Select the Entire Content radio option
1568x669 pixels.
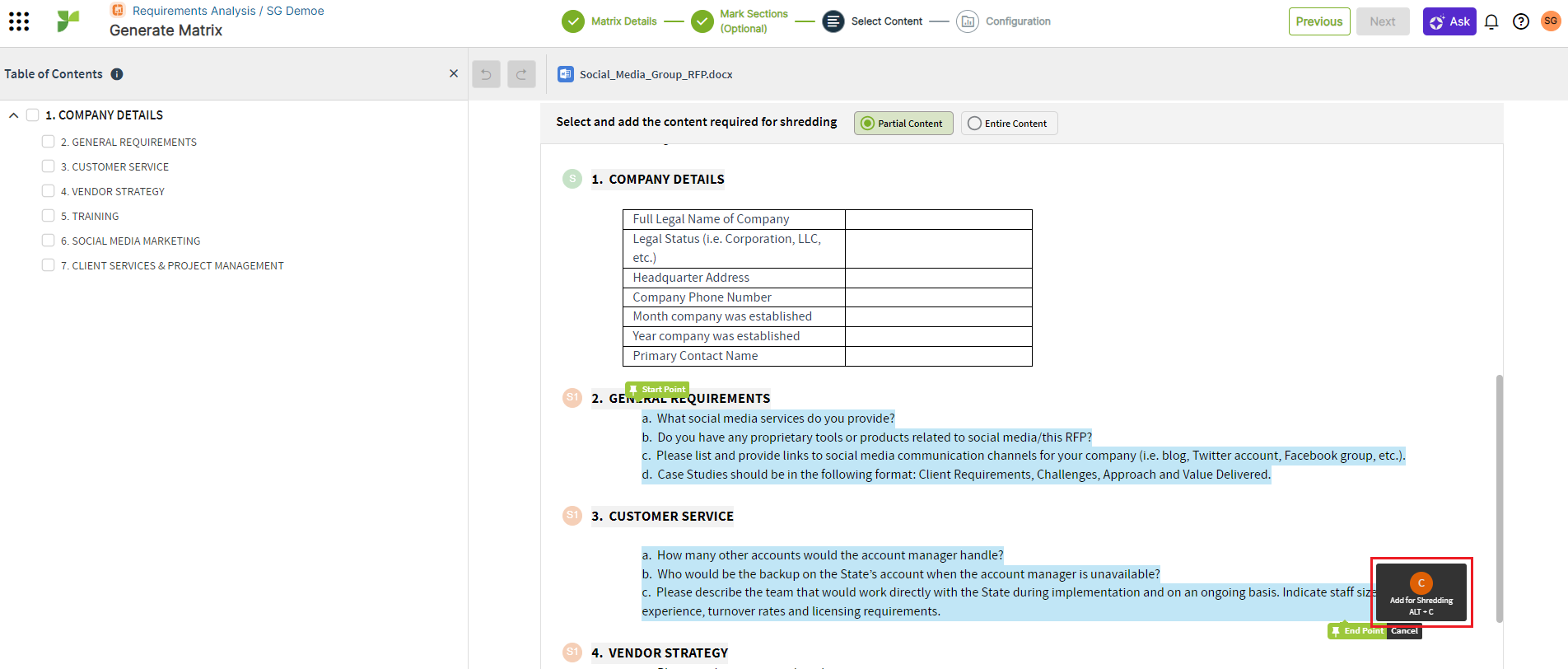1009,124
